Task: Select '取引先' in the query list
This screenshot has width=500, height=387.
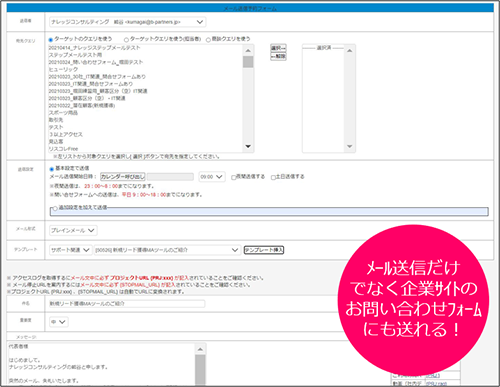Action: (x=56, y=120)
